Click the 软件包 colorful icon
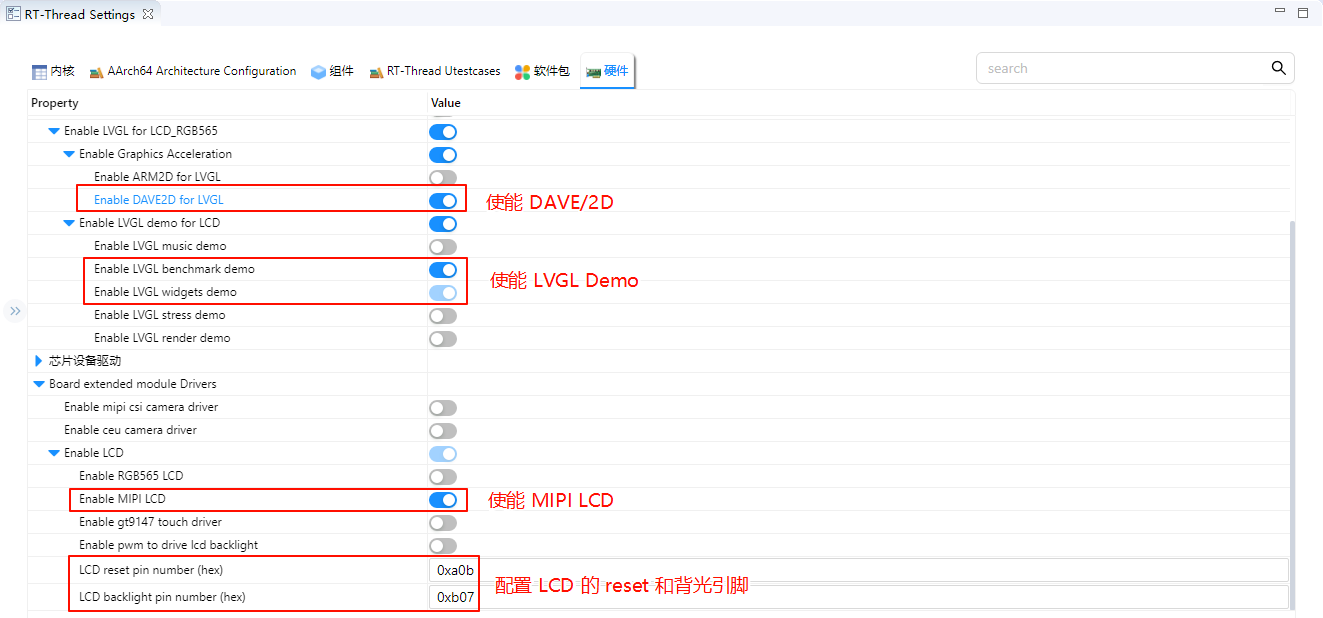The height and width of the screenshot is (618, 1323). pyautogui.click(x=522, y=72)
